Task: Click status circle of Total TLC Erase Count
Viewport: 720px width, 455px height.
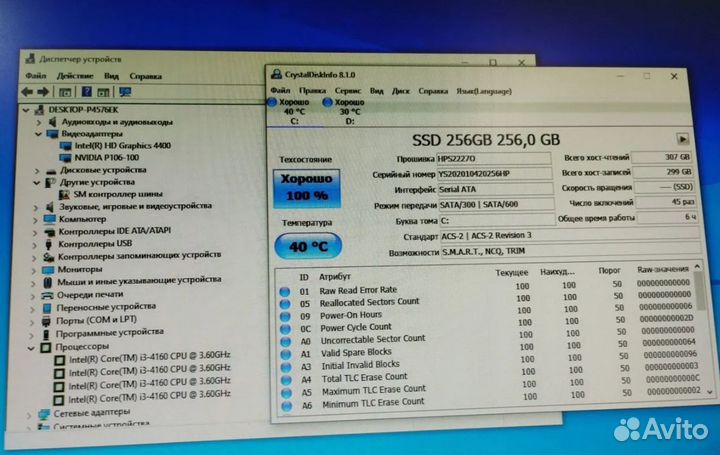Action: (x=287, y=380)
